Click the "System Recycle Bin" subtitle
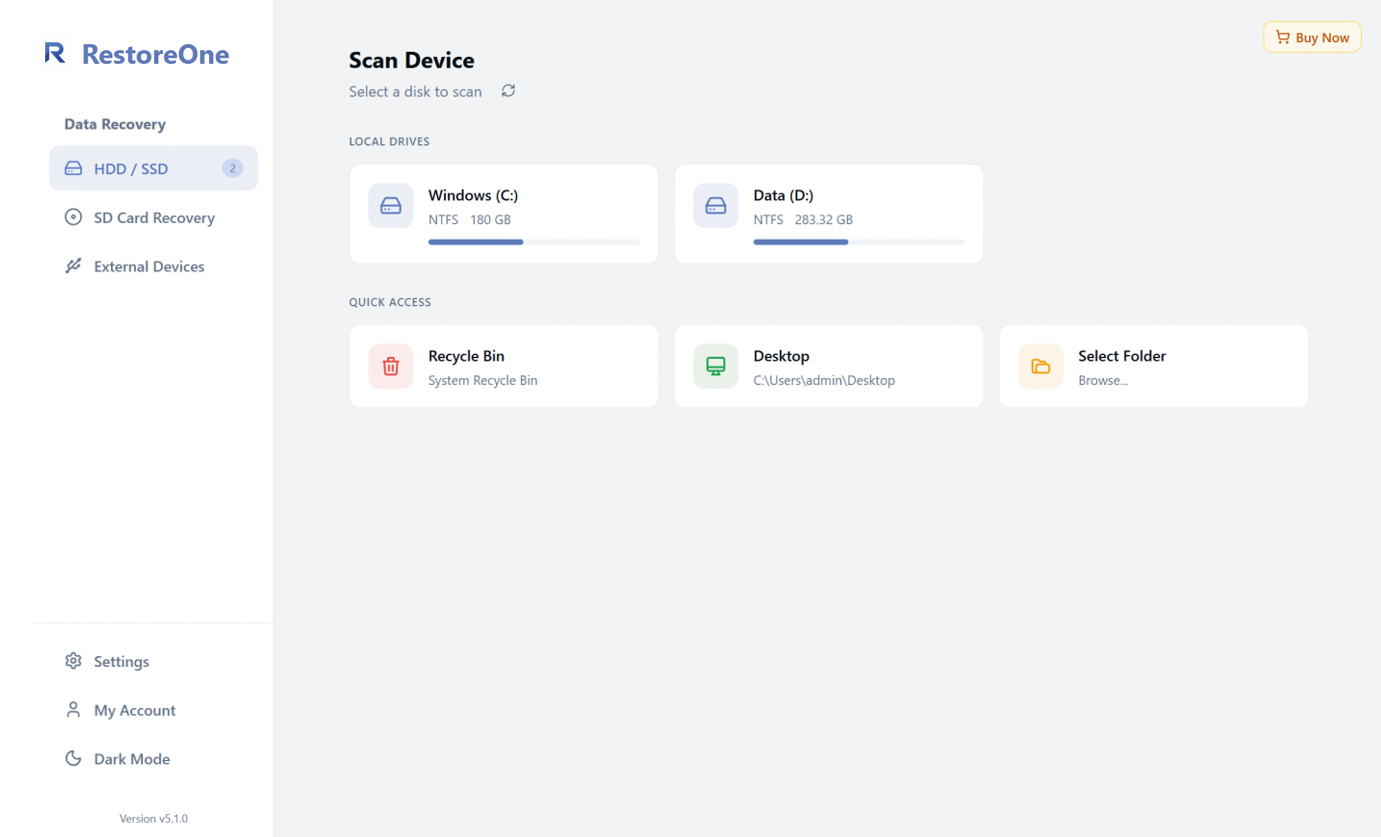This screenshot has height=837, width=1381. [x=483, y=380]
